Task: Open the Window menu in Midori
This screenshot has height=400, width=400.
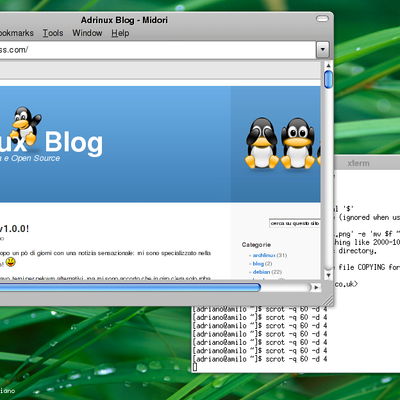Action: click(87, 33)
